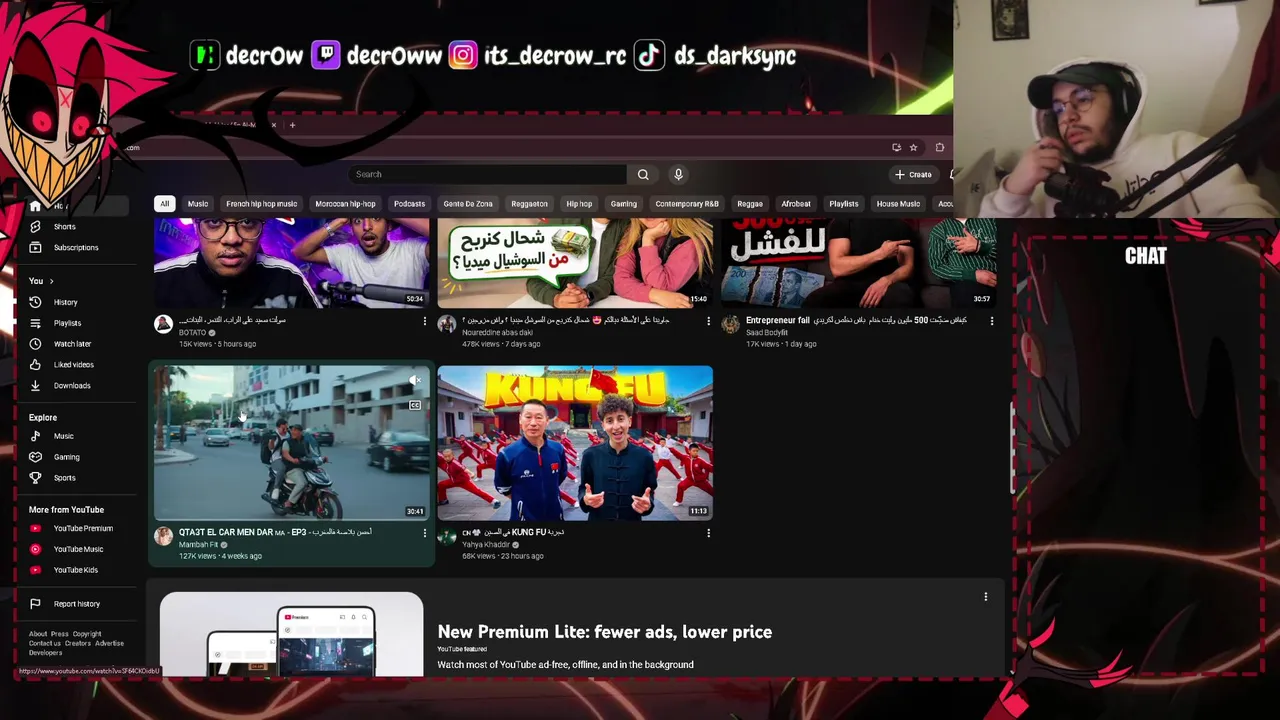Click the About footer link
This screenshot has height=720, width=1280.
[38, 634]
